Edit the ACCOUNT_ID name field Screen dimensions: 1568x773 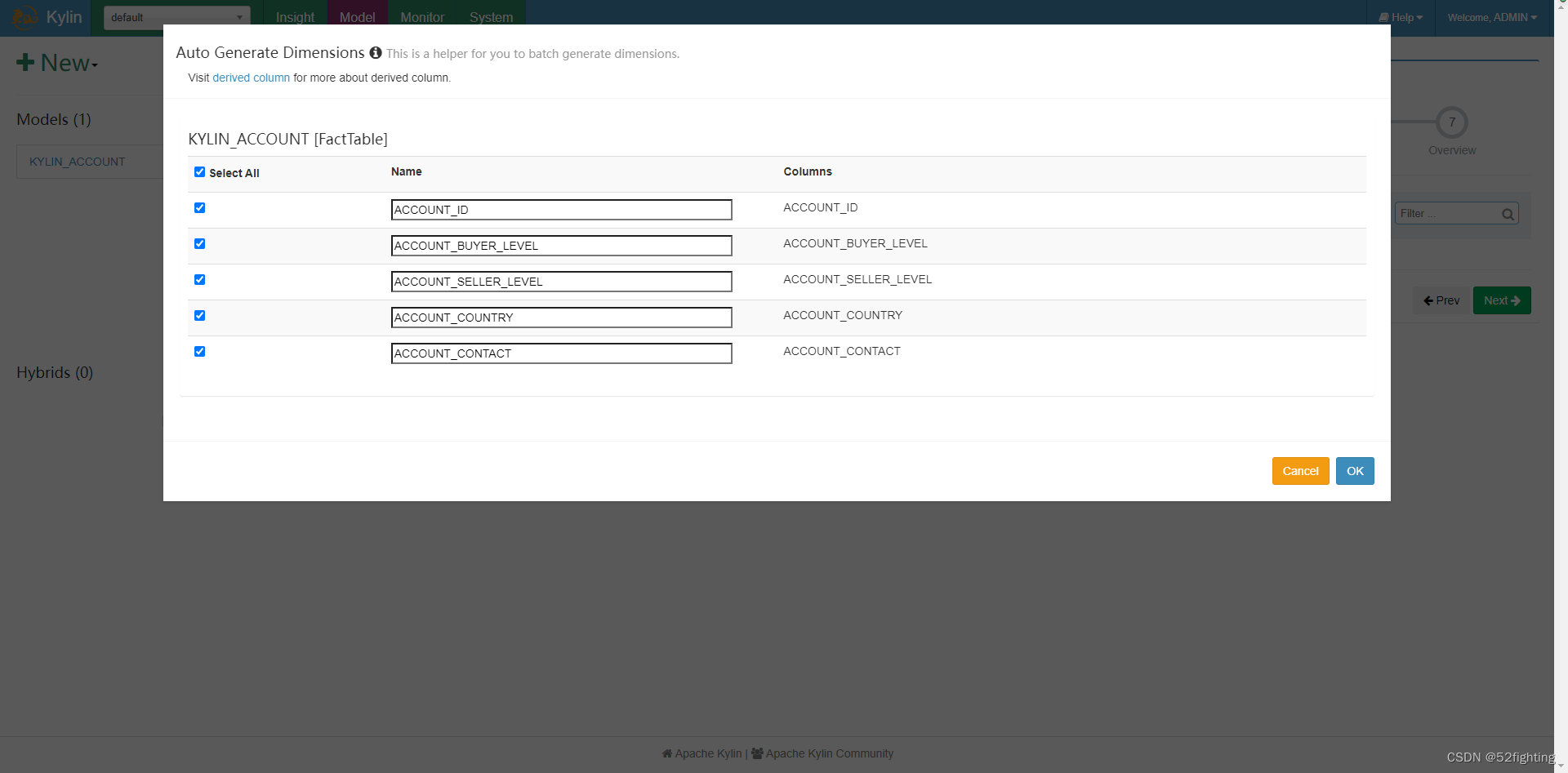561,210
